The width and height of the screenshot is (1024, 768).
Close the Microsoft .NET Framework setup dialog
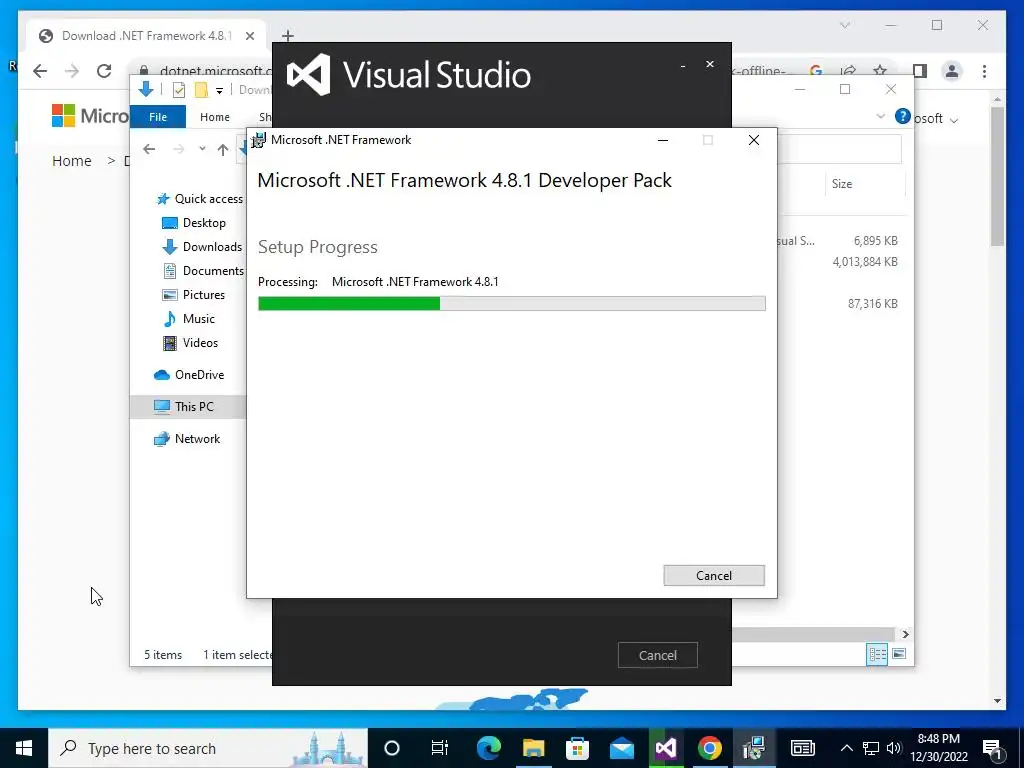pyautogui.click(x=754, y=140)
